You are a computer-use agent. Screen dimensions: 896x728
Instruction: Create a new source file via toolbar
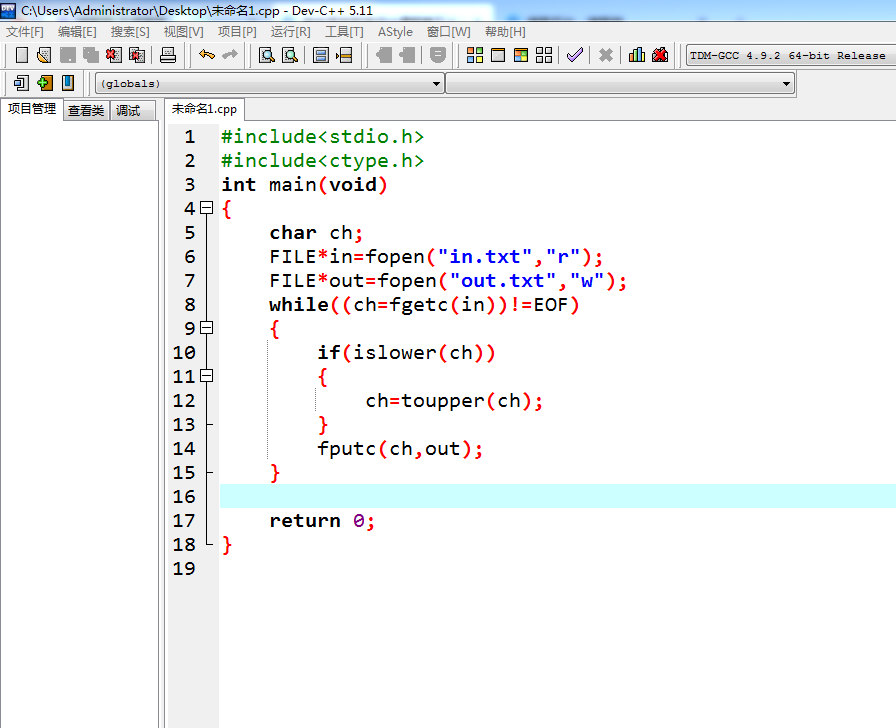coord(22,55)
